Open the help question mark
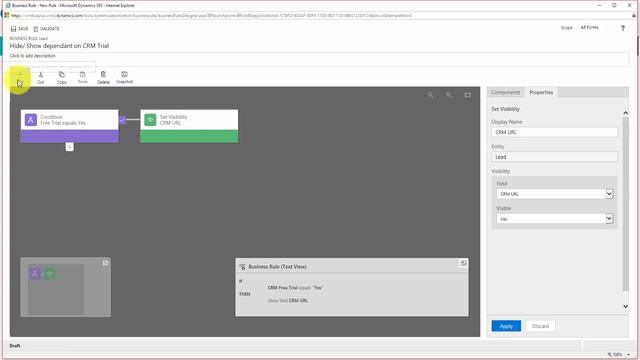This screenshot has width=640, height=360. pyautogui.click(x=623, y=28)
